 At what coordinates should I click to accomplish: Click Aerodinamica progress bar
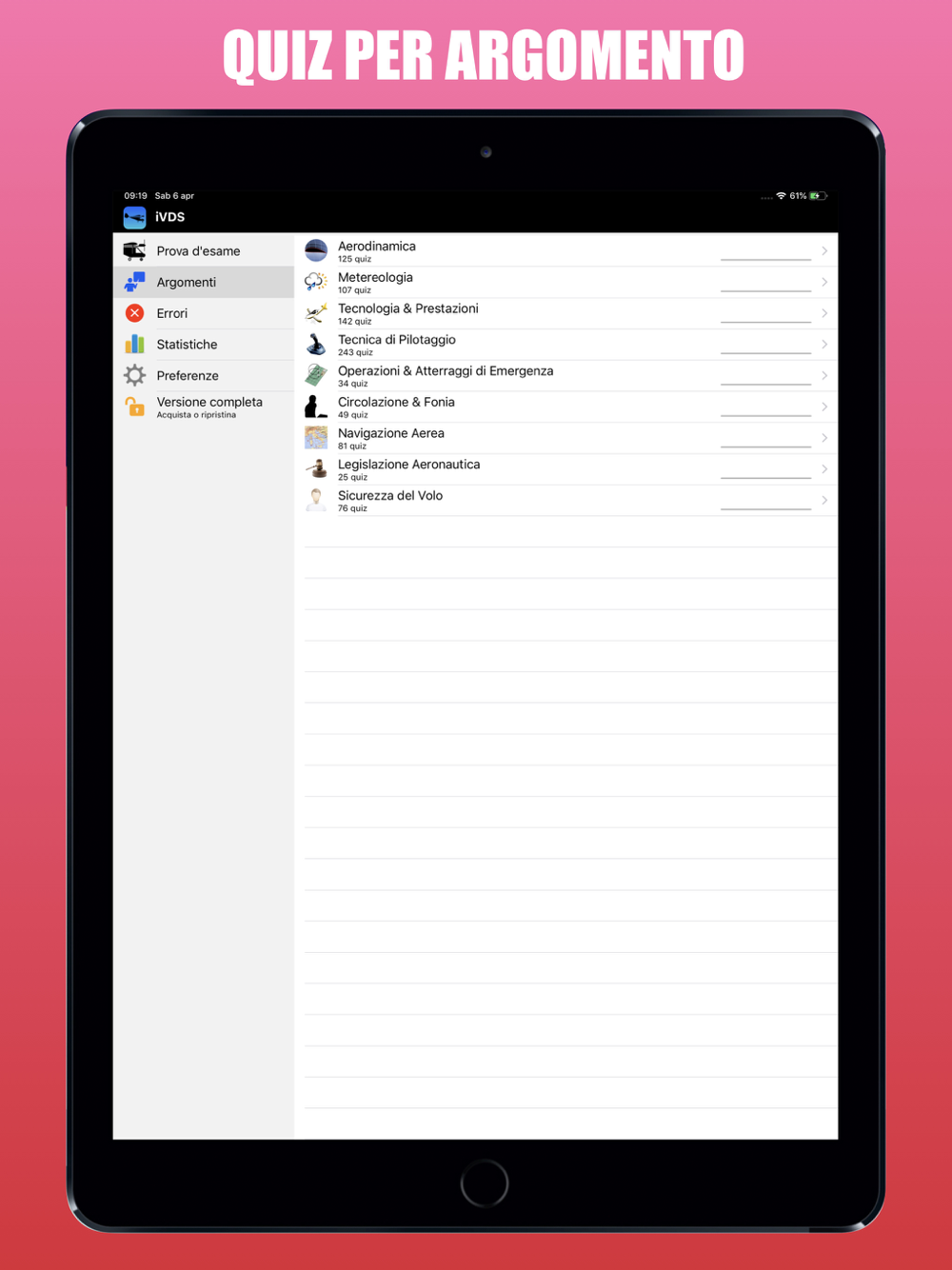(x=765, y=259)
